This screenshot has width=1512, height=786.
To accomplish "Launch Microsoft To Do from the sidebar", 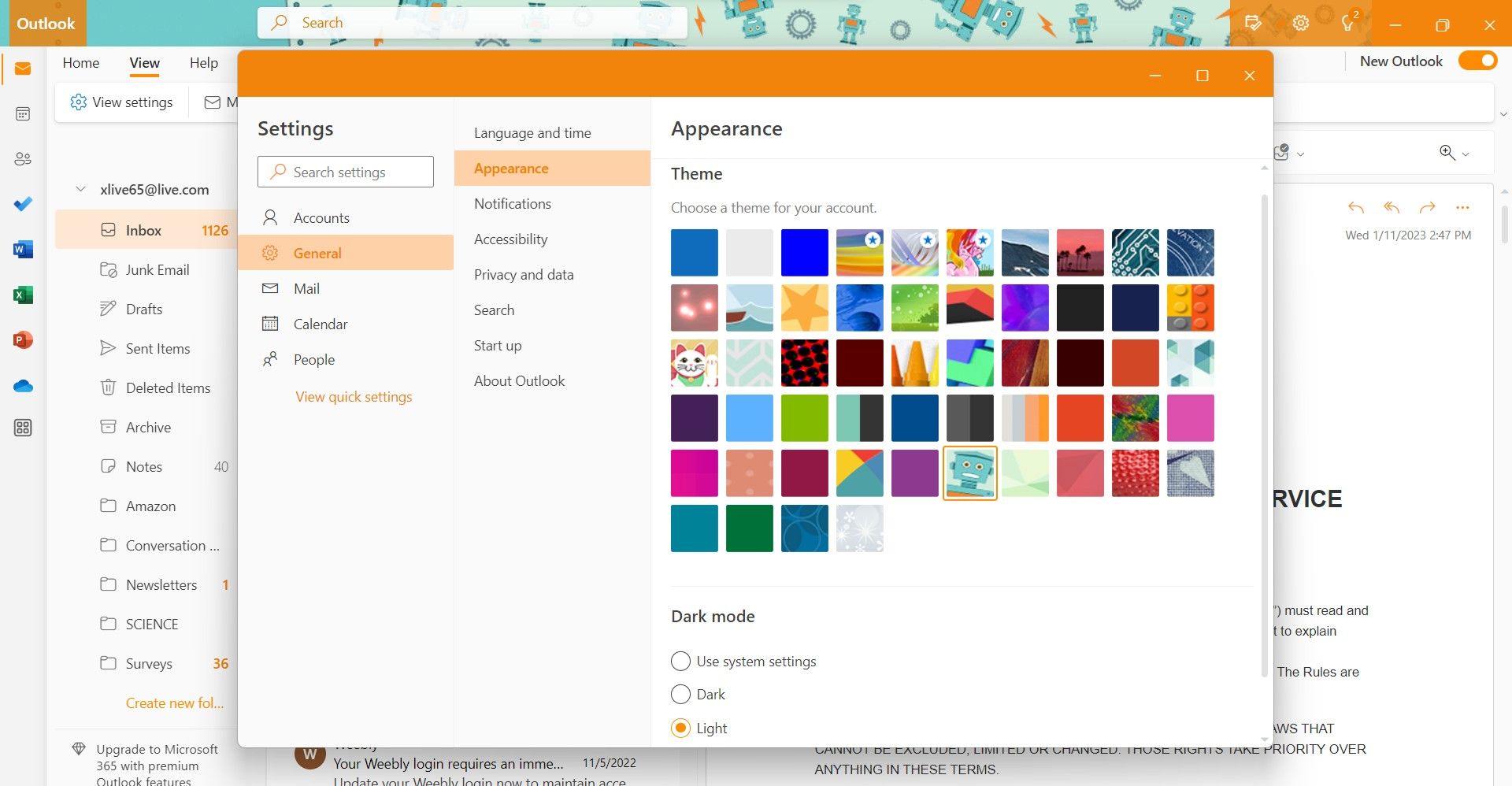I will pyautogui.click(x=23, y=203).
